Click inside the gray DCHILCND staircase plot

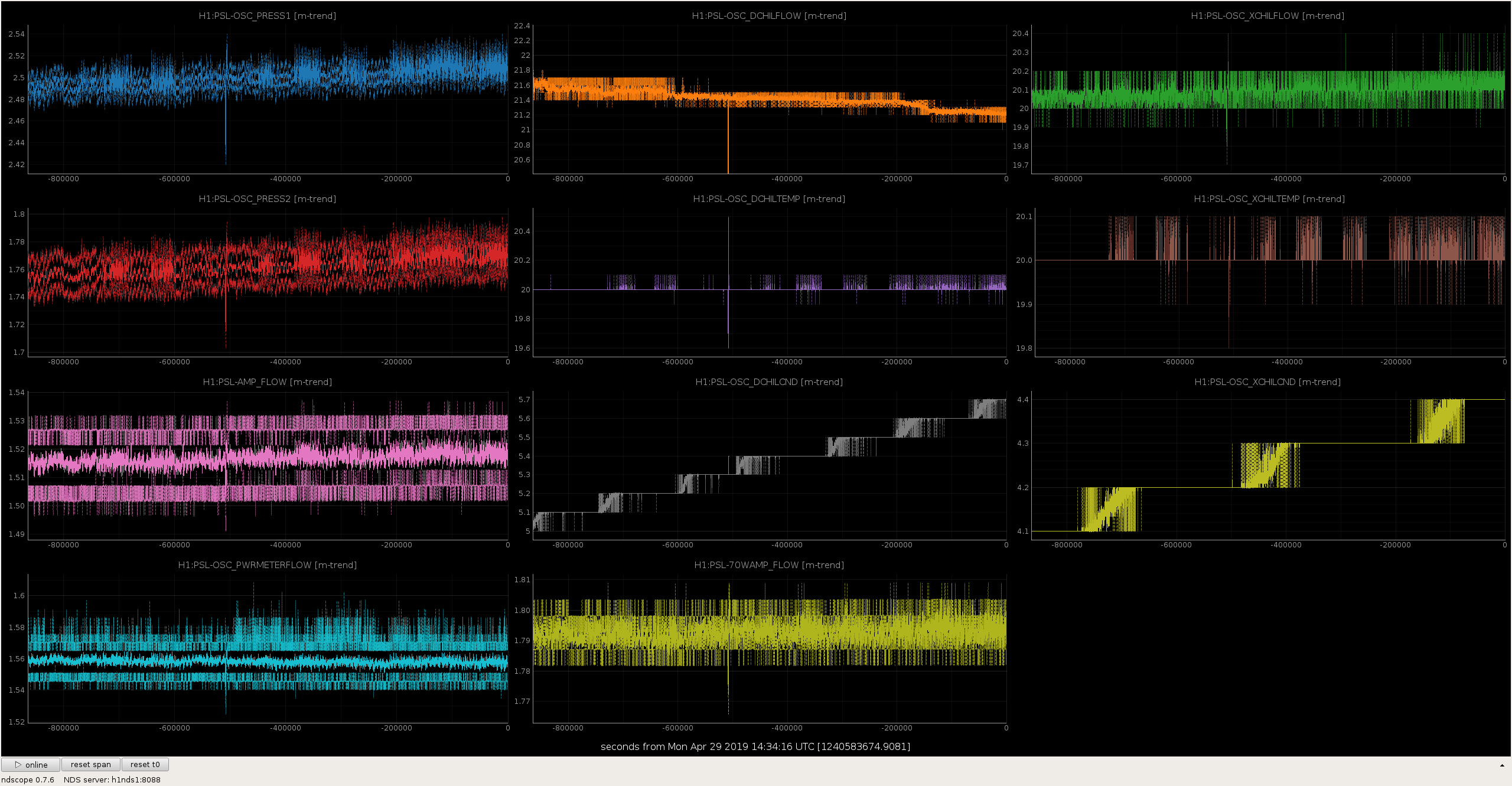coord(770,465)
